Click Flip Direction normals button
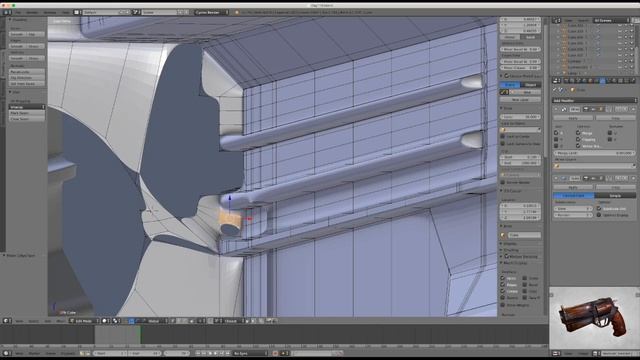 27,77
